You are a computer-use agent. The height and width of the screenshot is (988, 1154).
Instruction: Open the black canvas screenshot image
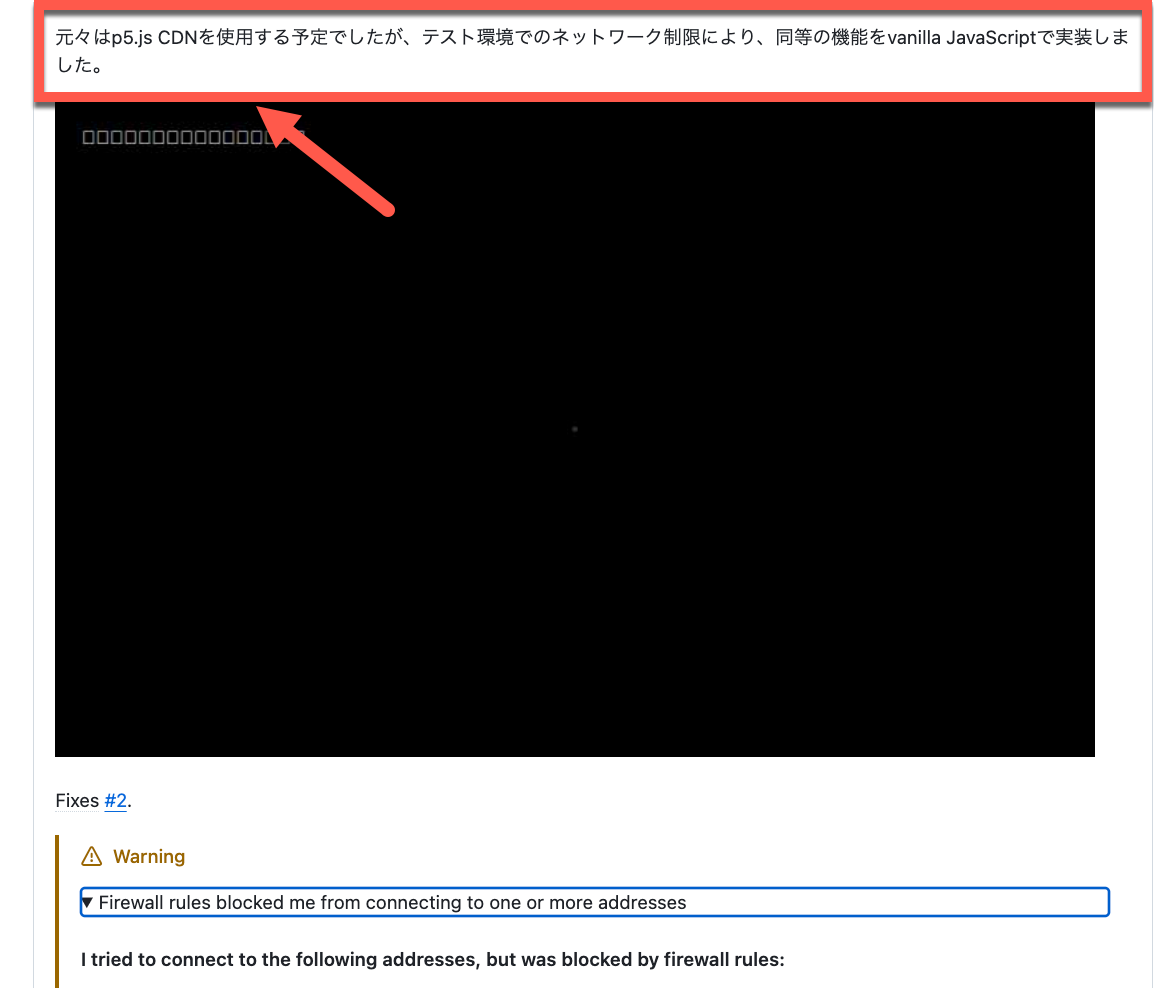click(x=575, y=429)
